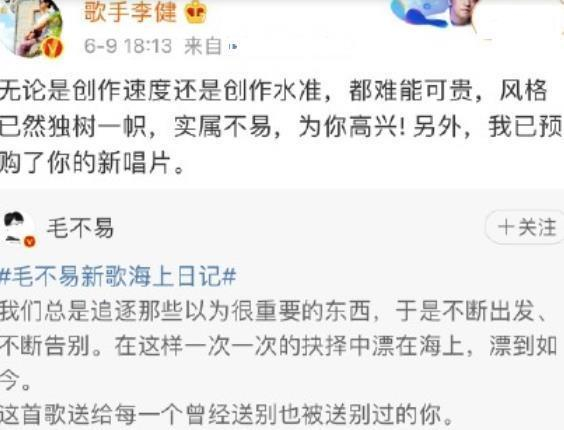Click the small source icon after 来自
The height and width of the screenshot is (430, 564).
[x=233, y=46]
